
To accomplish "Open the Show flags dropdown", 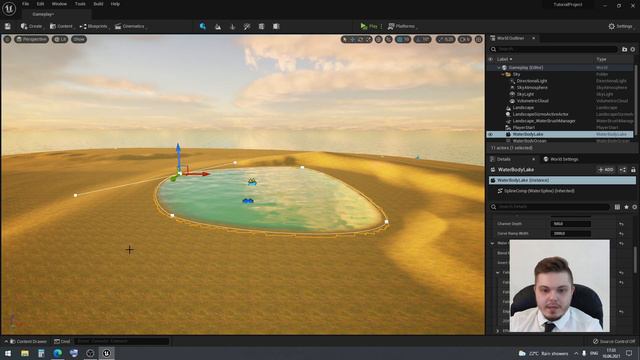I will tap(79, 39).
